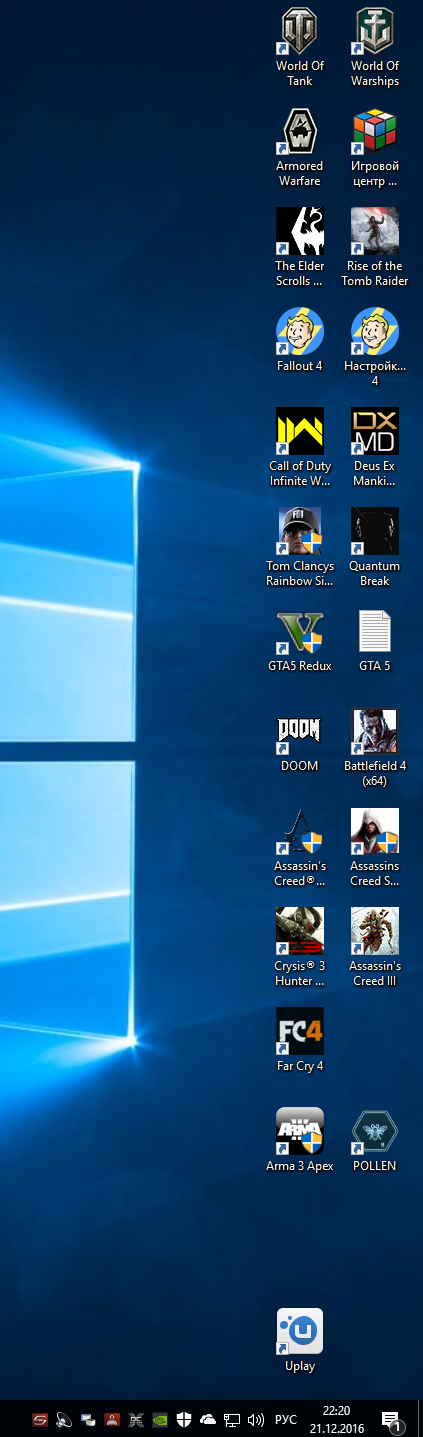Click the Far Cry 4 shortcut
Screen dimensions: 423x1437
click(x=300, y=1031)
